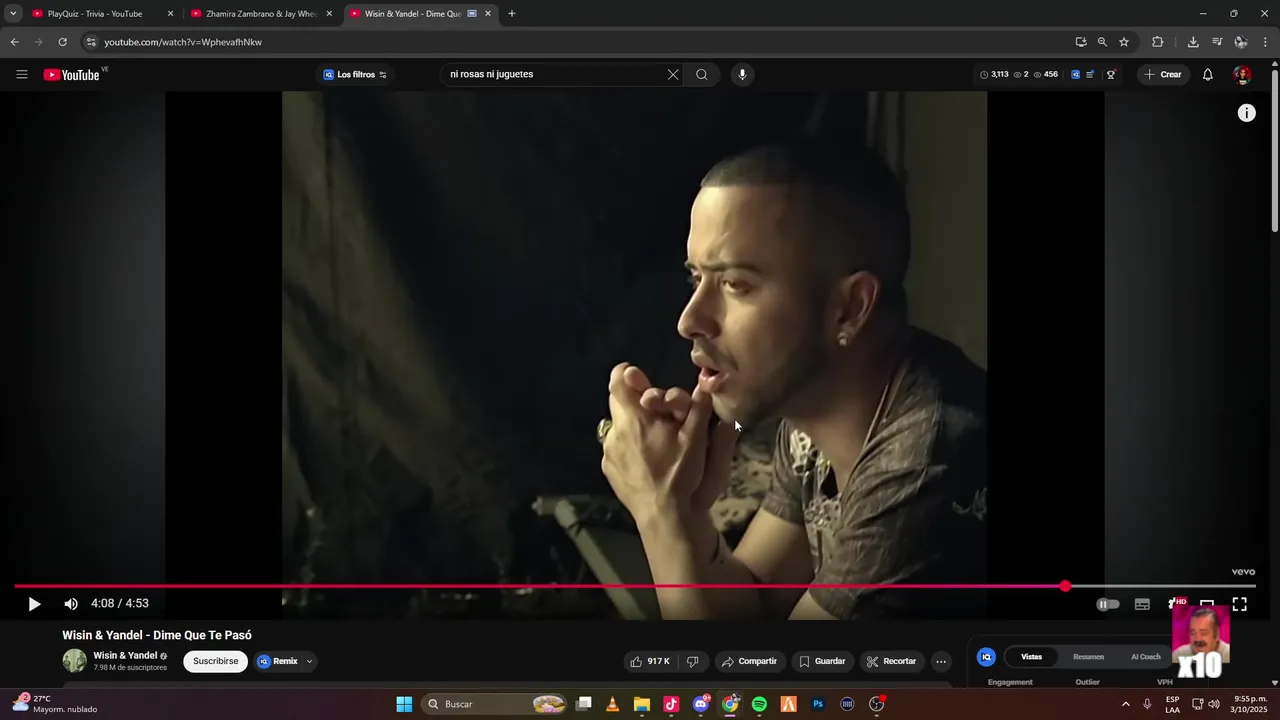Click the scrubber handle on the timeline
Screen dimensions: 1280x720
click(1066, 586)
